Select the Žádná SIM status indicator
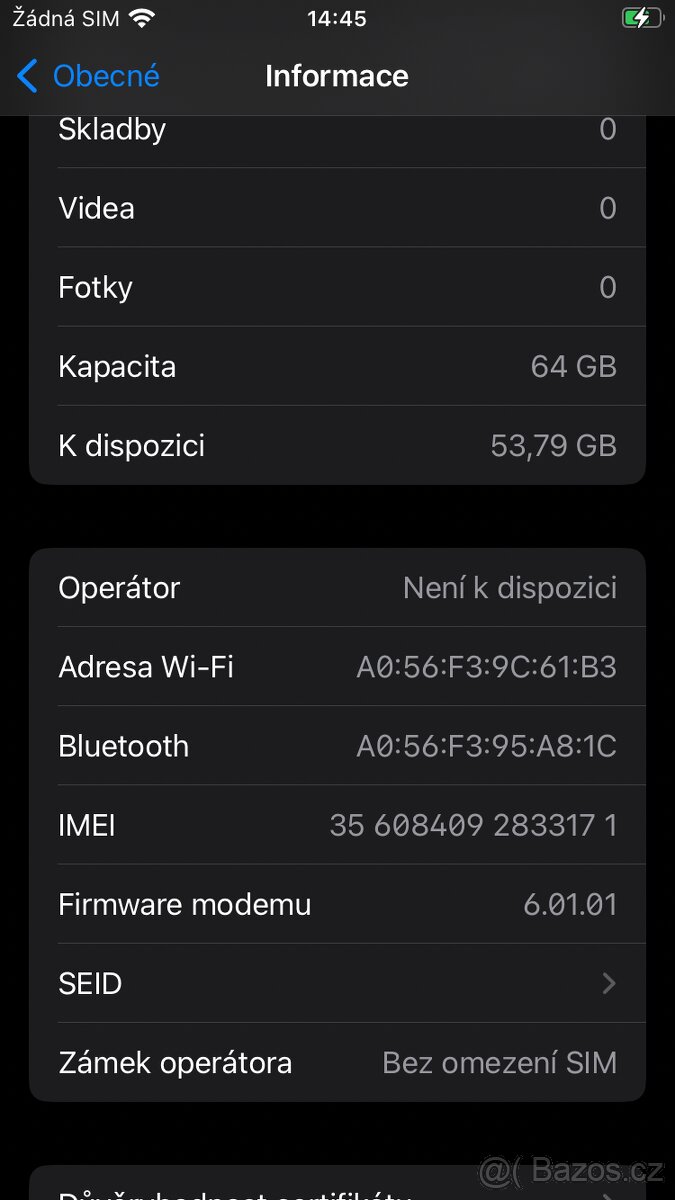The image size is (675, 1200). coord(63,16)
